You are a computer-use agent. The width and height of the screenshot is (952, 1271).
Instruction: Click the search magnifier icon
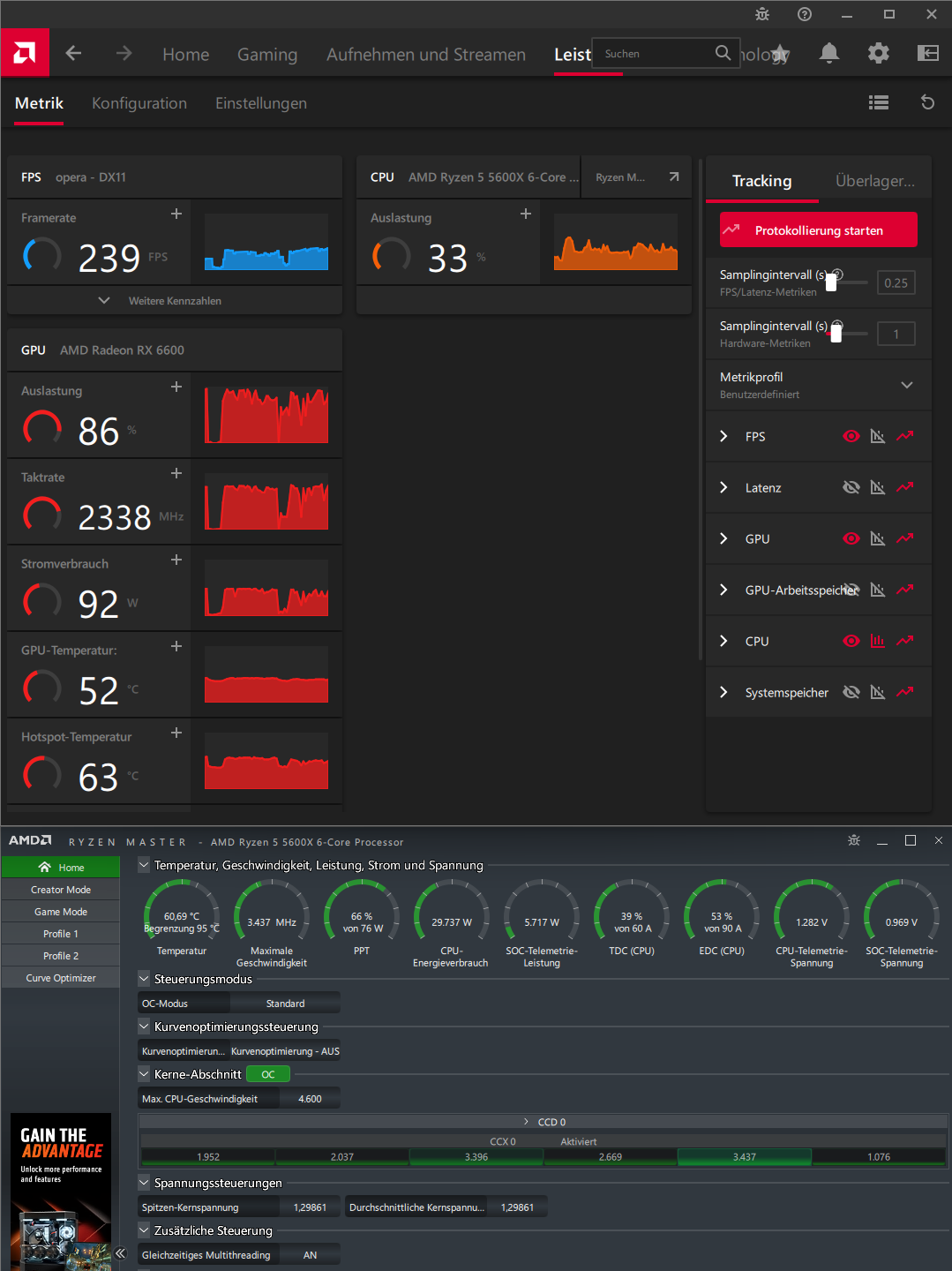723,53
